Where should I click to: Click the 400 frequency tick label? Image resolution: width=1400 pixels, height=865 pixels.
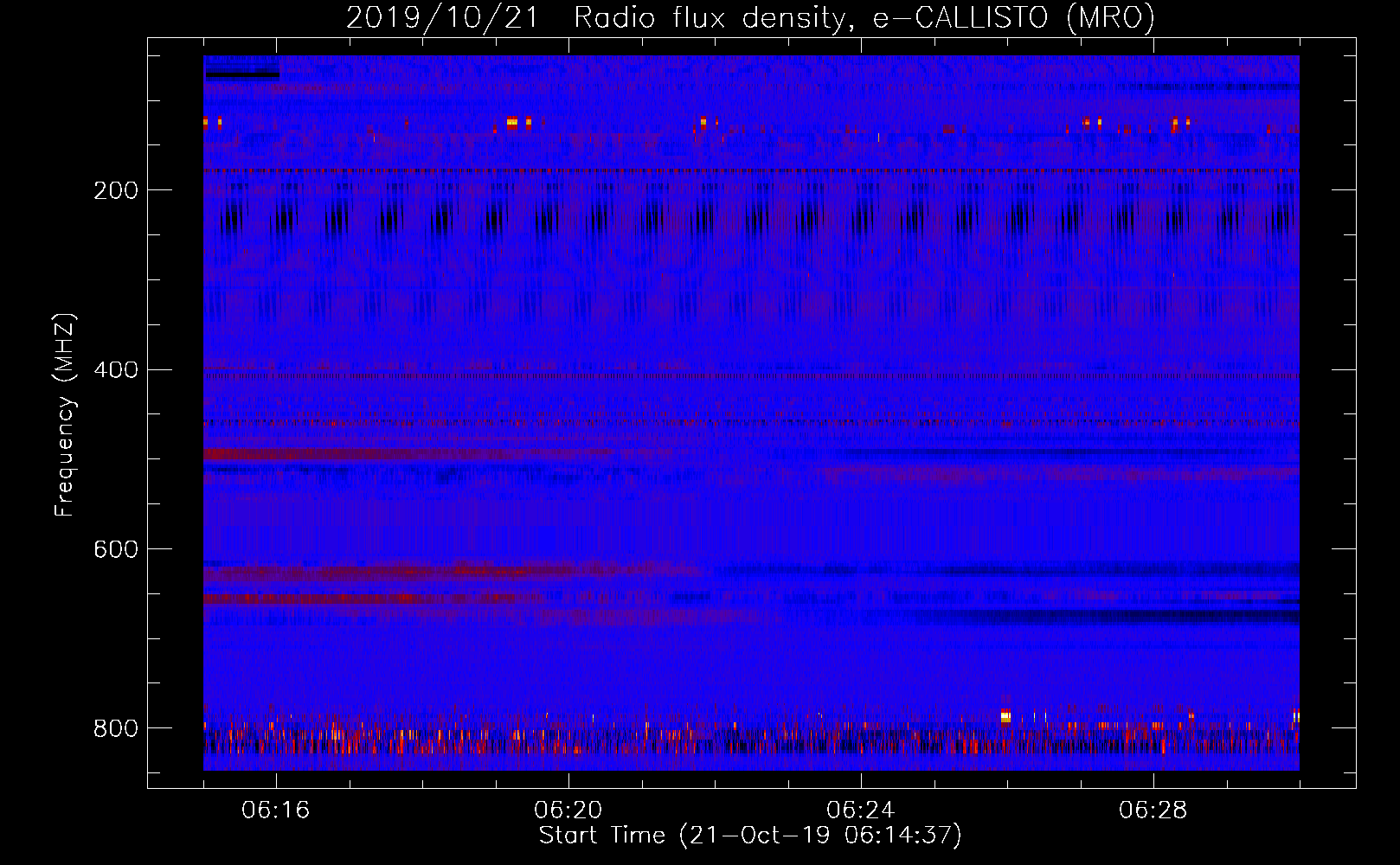[116, 370]
